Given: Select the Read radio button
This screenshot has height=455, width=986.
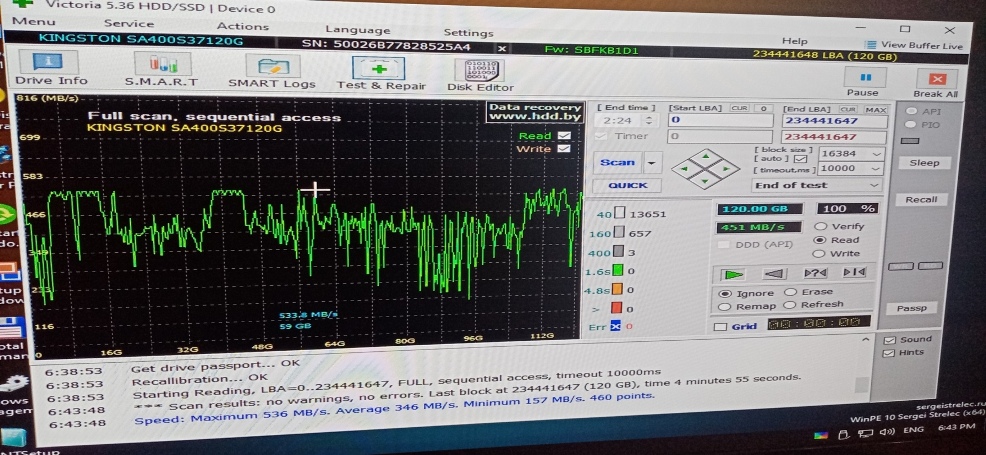Looking at the screenshot, I should 819,240.
